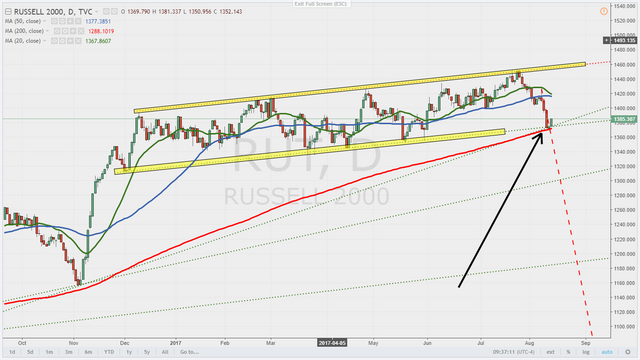The image size is (640, 360).
Task: Click the MA 50 value 1377.3851
Action: tap(98, 21)
